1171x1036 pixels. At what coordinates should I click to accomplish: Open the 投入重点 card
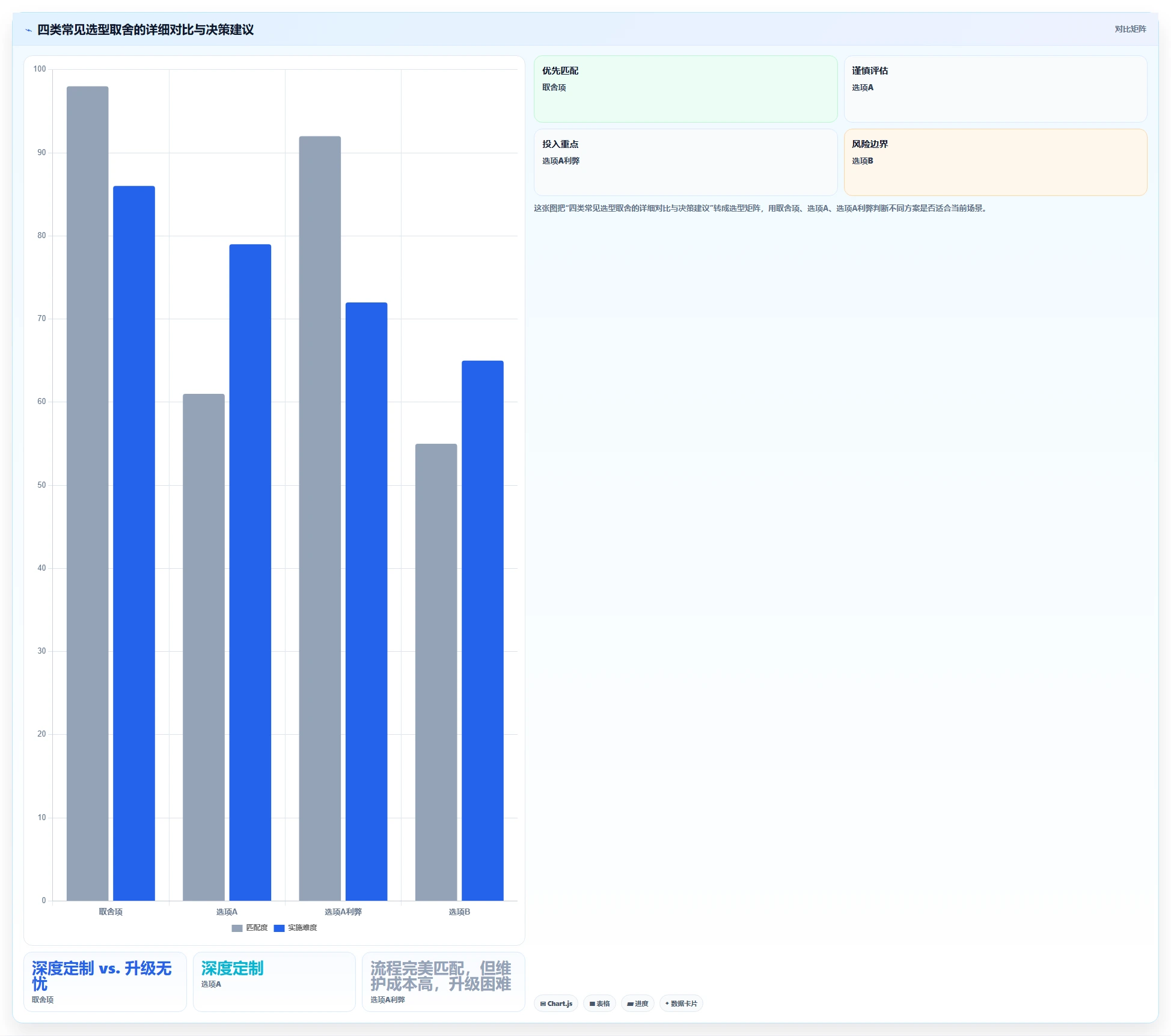[685, 162]
